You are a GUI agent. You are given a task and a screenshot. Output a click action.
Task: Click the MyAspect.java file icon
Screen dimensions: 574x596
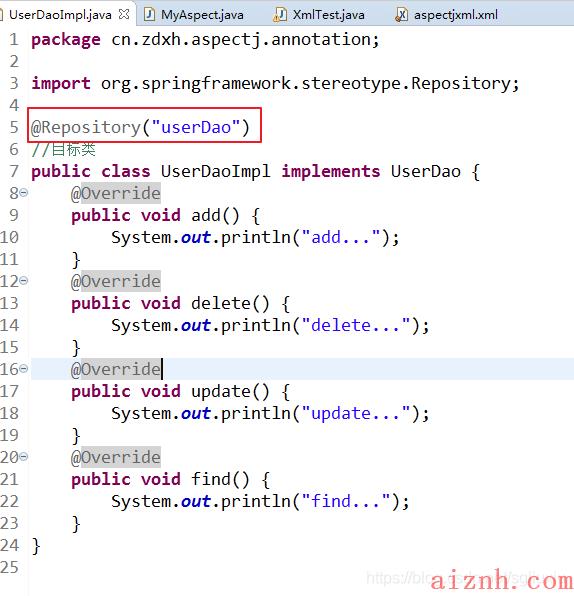[149, 15]
